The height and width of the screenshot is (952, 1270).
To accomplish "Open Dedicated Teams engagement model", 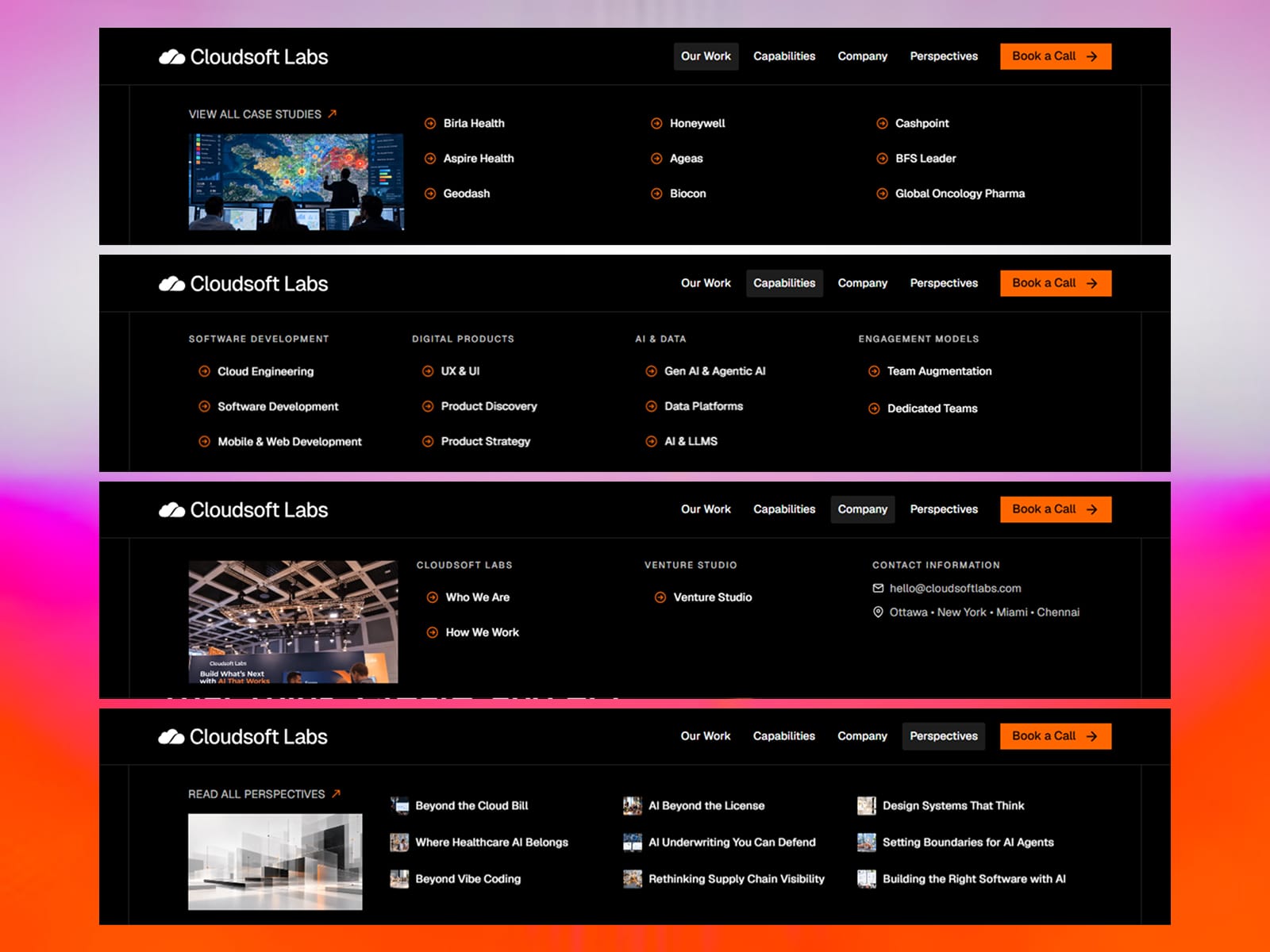I will click(932, 409).
